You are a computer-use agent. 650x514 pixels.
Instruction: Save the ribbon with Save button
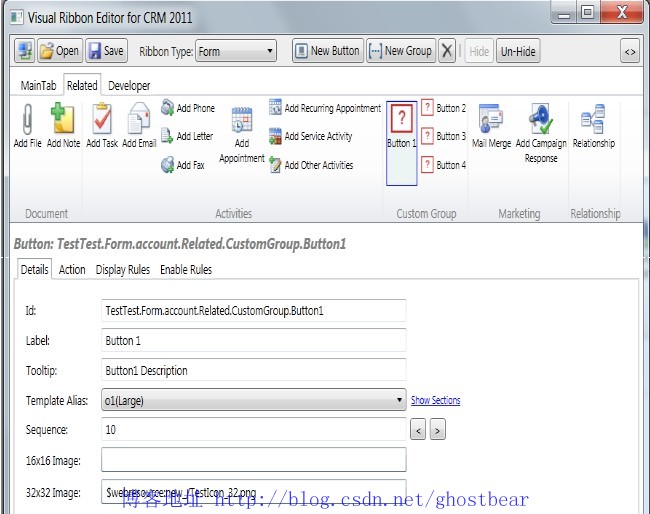pos(107,51)
